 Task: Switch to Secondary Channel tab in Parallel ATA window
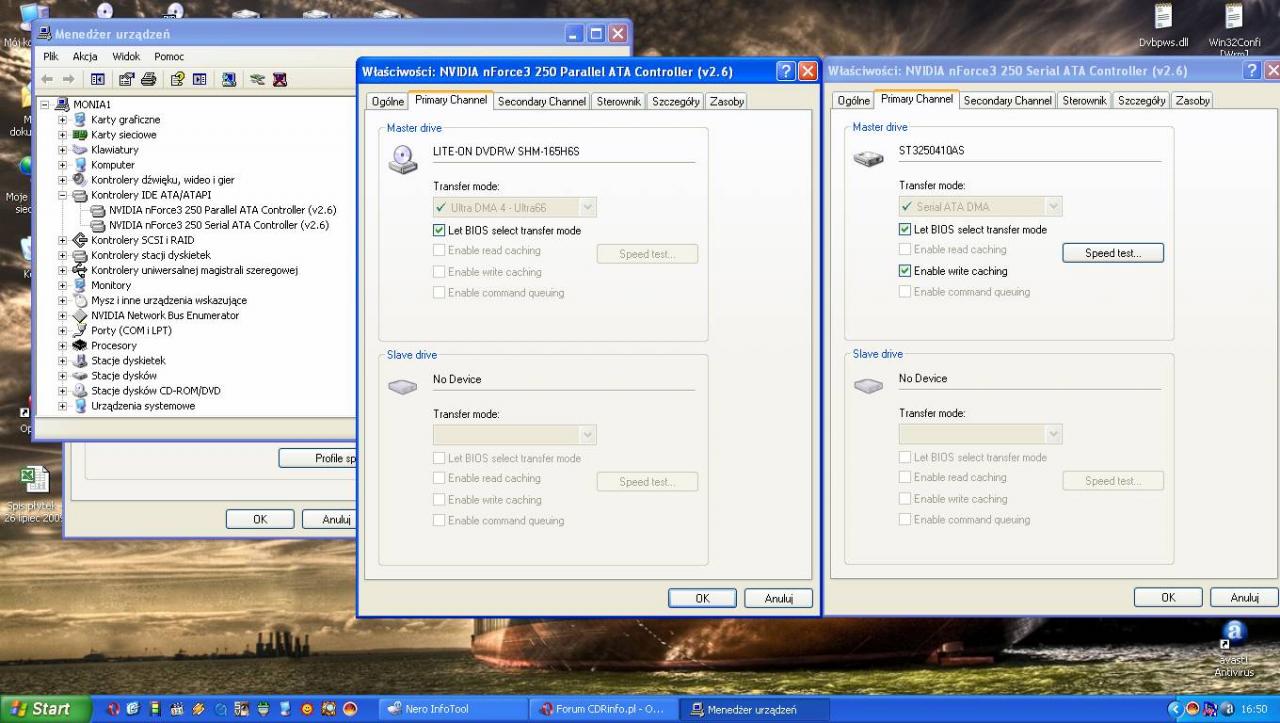[x=542, y=101]
